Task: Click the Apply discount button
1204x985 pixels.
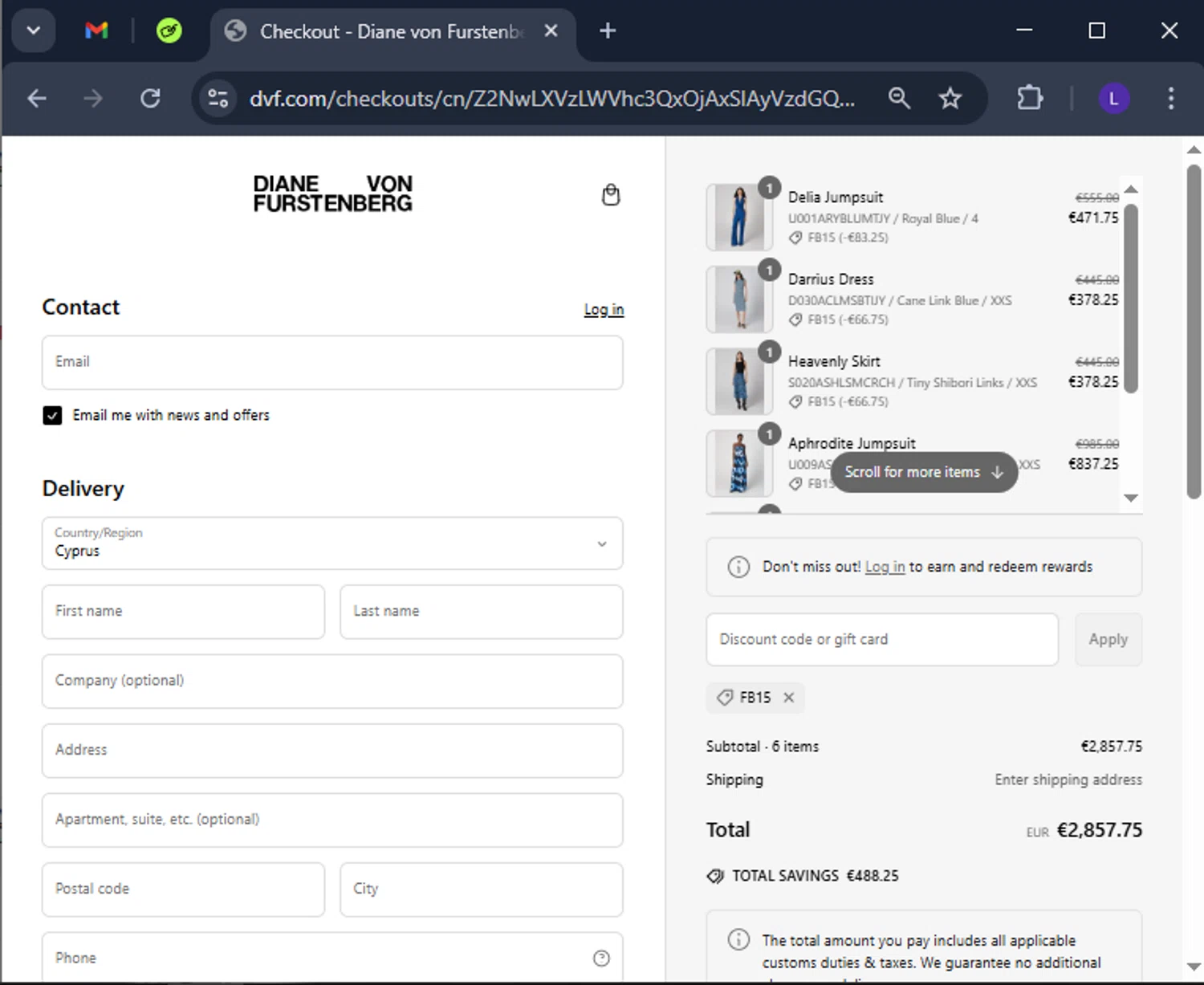Action: pos(1108,640)
